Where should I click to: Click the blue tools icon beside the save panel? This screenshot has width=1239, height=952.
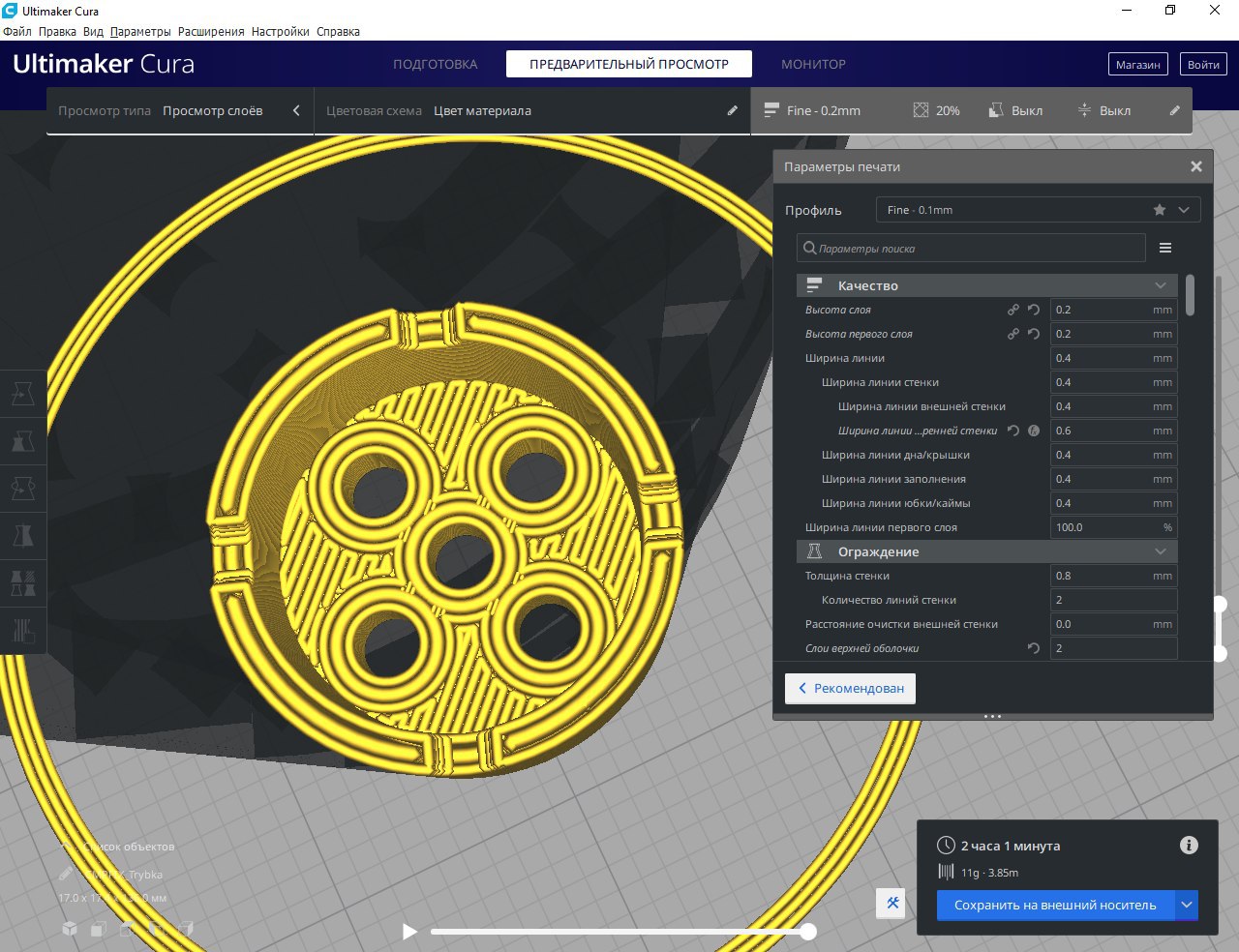coord(892,904)
